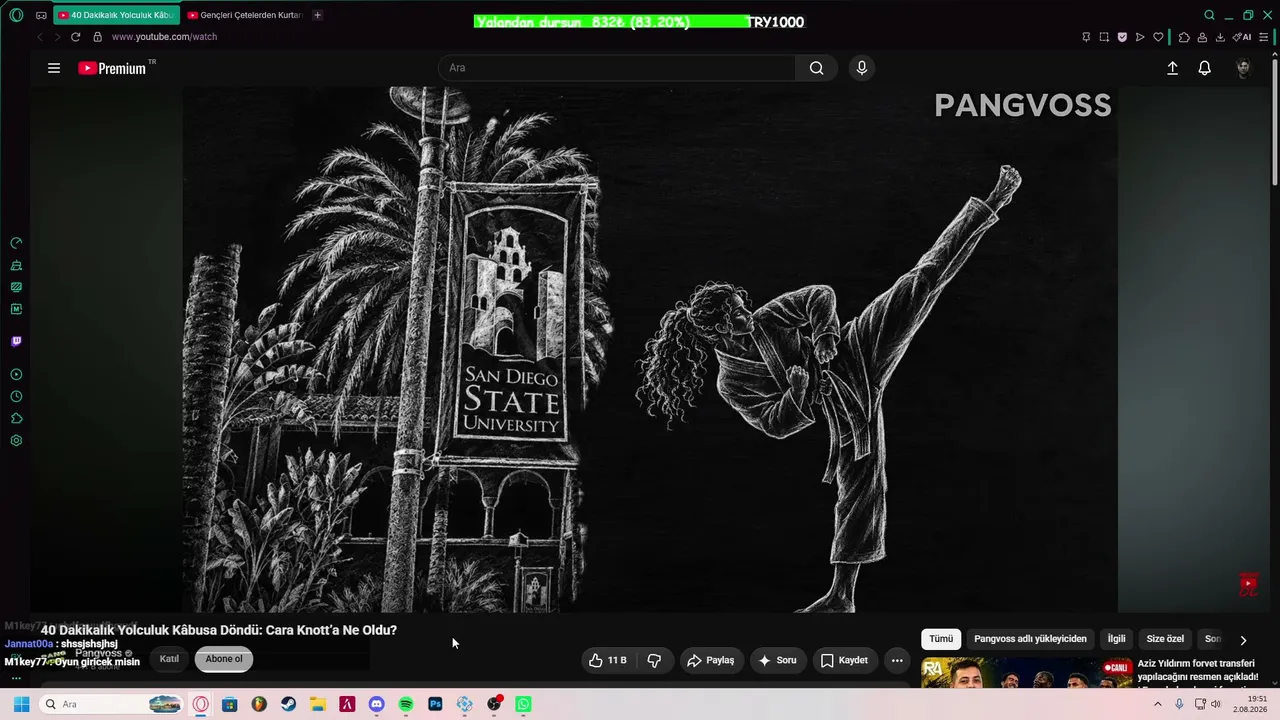Open more video actions (three dots)
The image size is (1280, 720).
pos(897,660)
